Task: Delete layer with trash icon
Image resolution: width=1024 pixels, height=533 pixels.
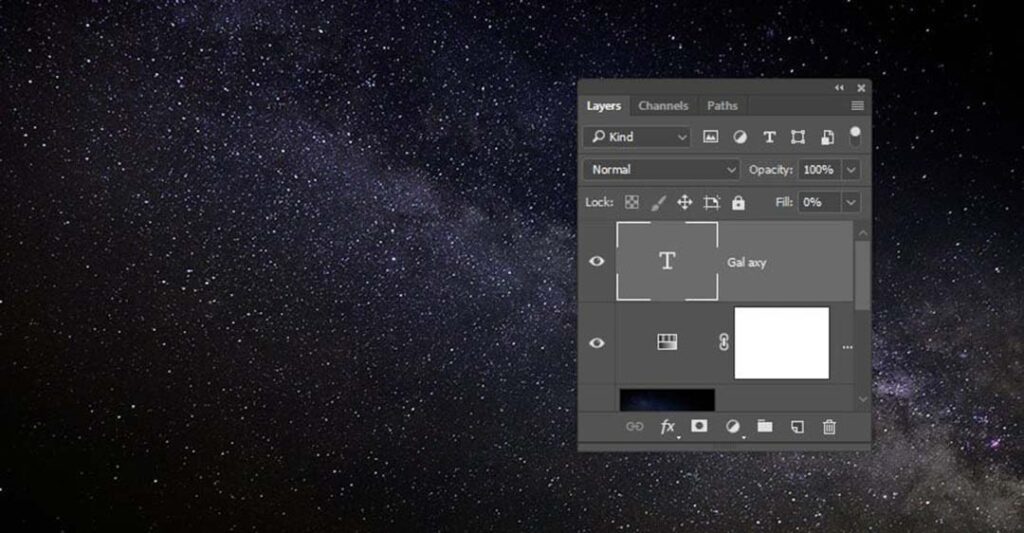Action: (x=829, y=427)
